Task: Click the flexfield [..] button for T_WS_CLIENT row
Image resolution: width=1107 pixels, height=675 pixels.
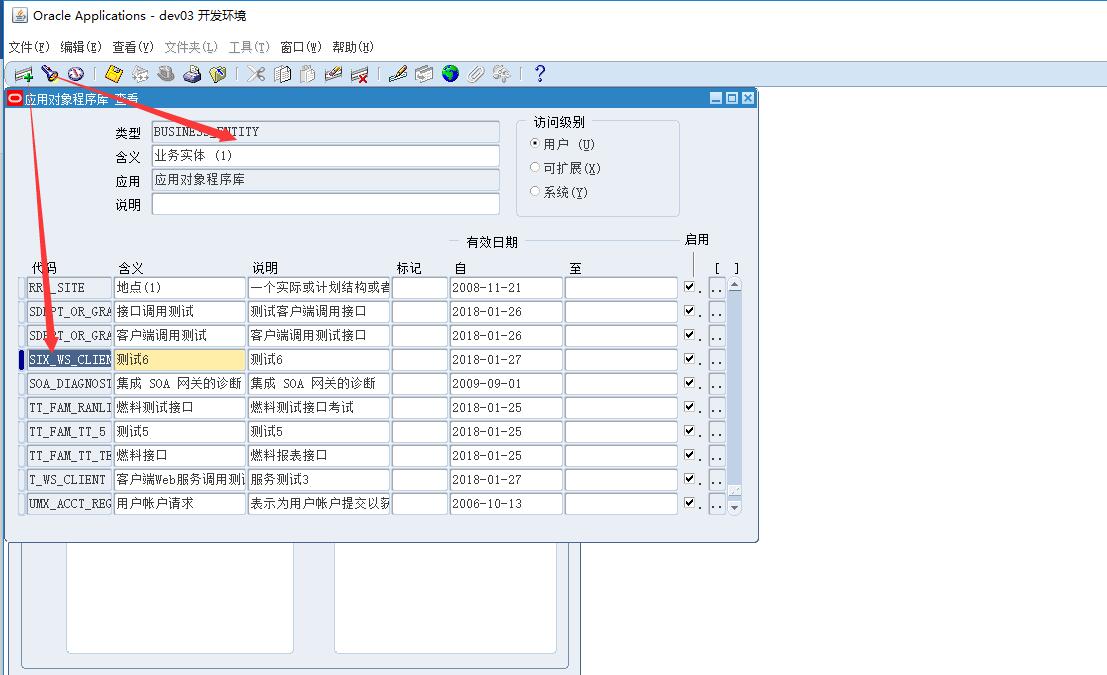Action: (717, 480)
